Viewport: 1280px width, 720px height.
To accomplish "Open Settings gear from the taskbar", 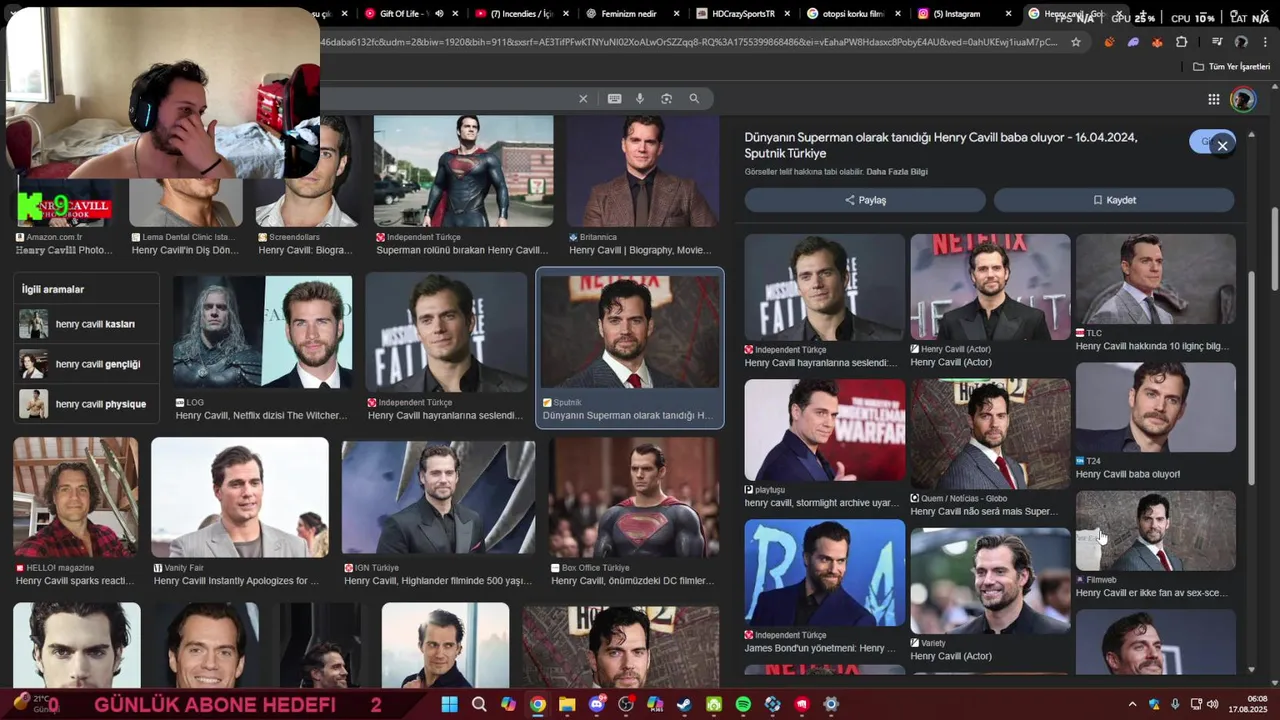I will [831, 704].
